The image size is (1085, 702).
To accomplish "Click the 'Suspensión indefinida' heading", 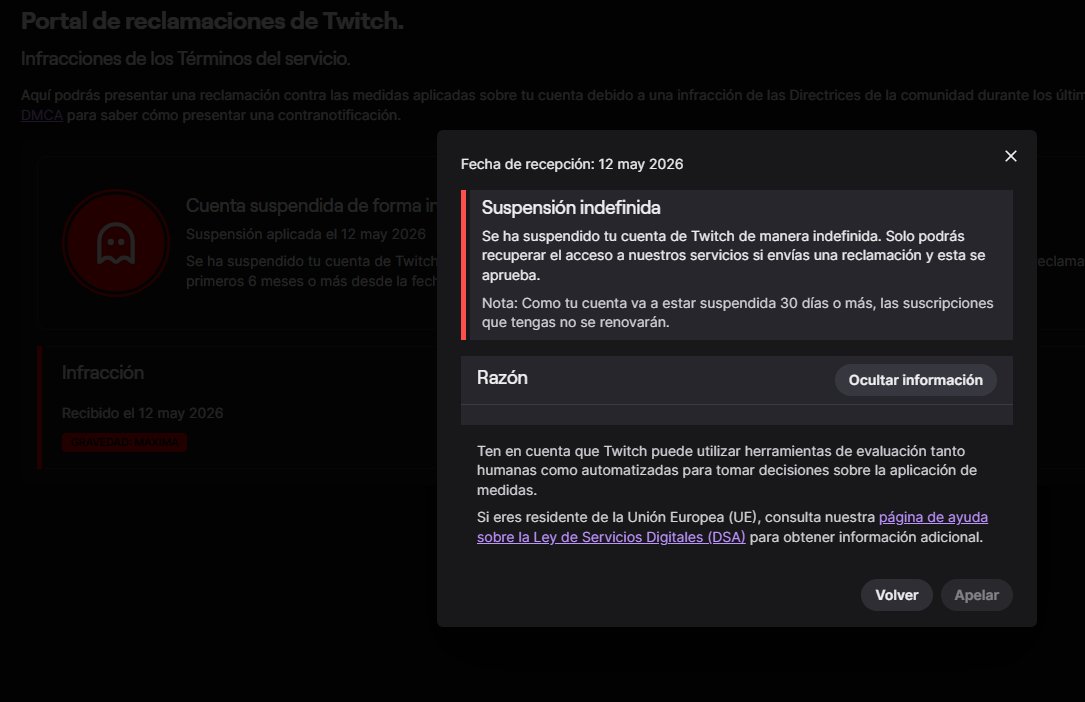I will click(x=571, y=208).
